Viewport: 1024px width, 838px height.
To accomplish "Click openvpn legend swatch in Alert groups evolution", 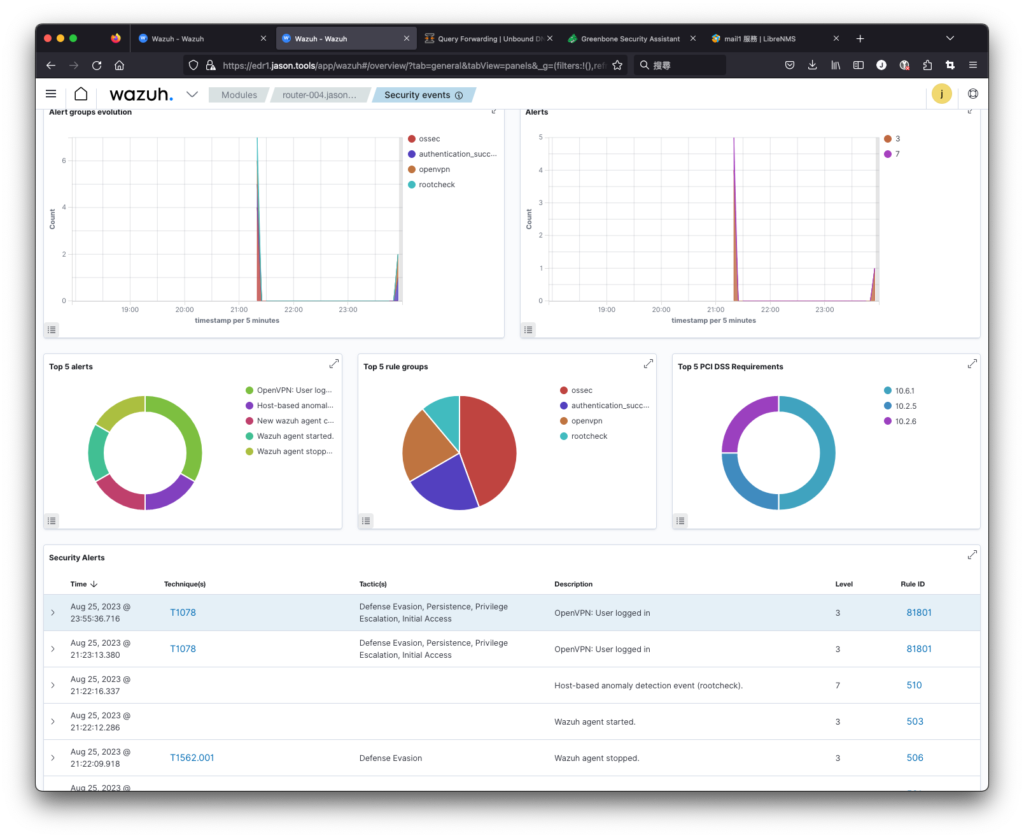I will (x=411, y=169).
